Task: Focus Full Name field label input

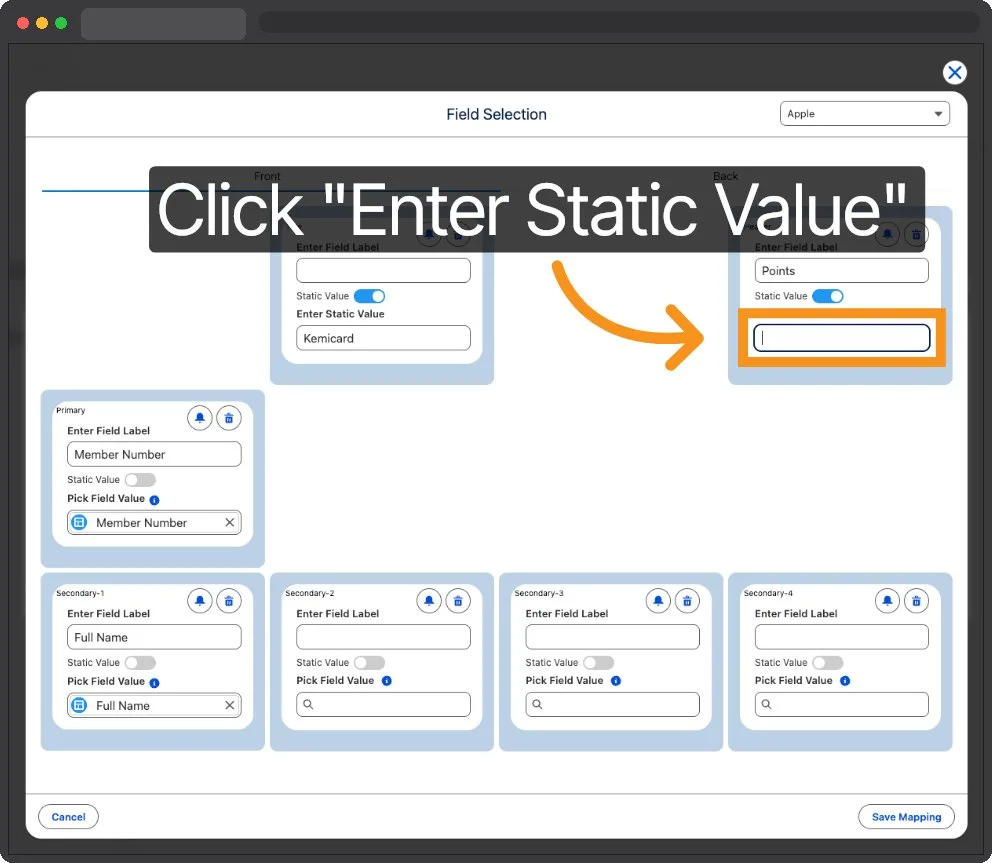Action: (154, 637)
